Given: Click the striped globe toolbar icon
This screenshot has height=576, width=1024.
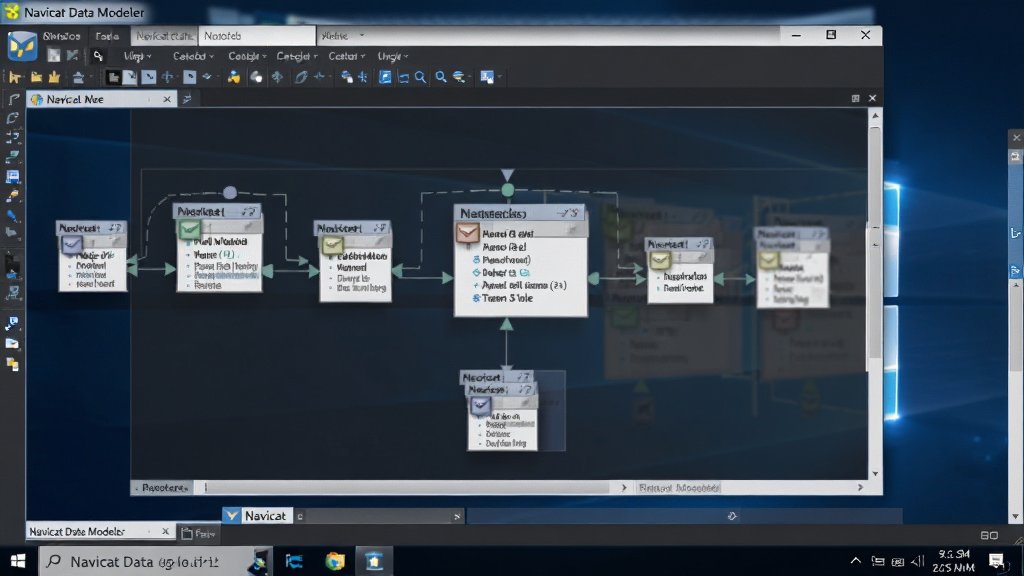Looking at the screenshot, I should click(459, 77).
